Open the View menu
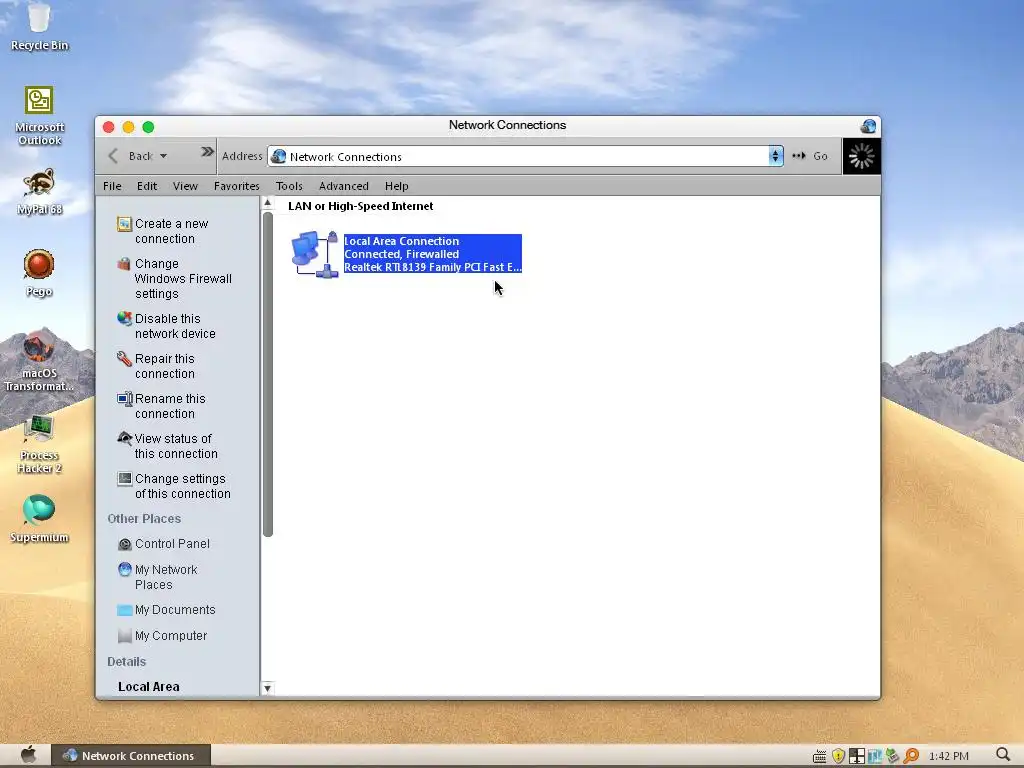The width and height of the screenshot is (1024, 768). 185,186
